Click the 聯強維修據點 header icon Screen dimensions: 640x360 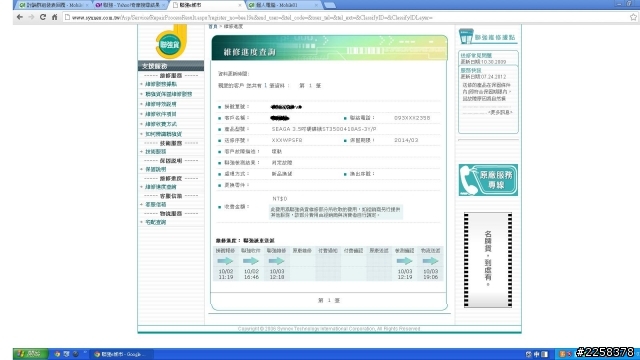pyautogui.click(x=488, y=37)
